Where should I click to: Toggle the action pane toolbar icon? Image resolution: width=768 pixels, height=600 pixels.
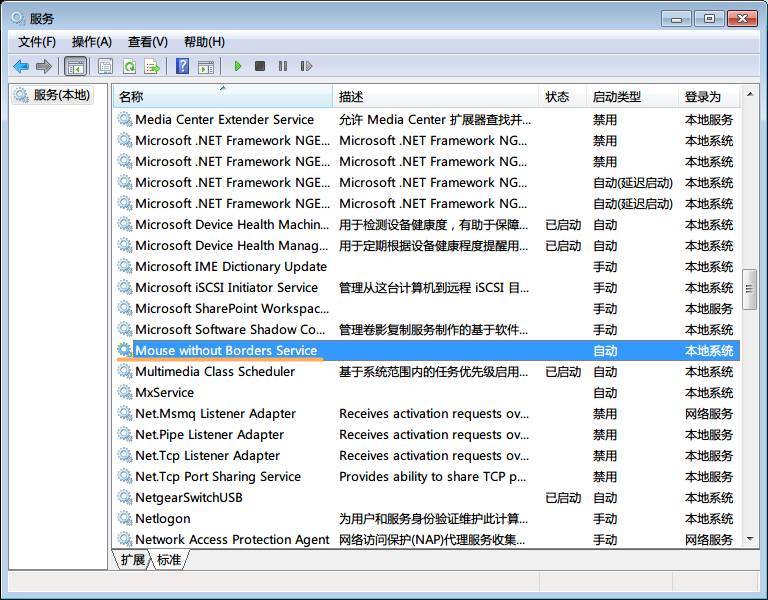point(206,67)
